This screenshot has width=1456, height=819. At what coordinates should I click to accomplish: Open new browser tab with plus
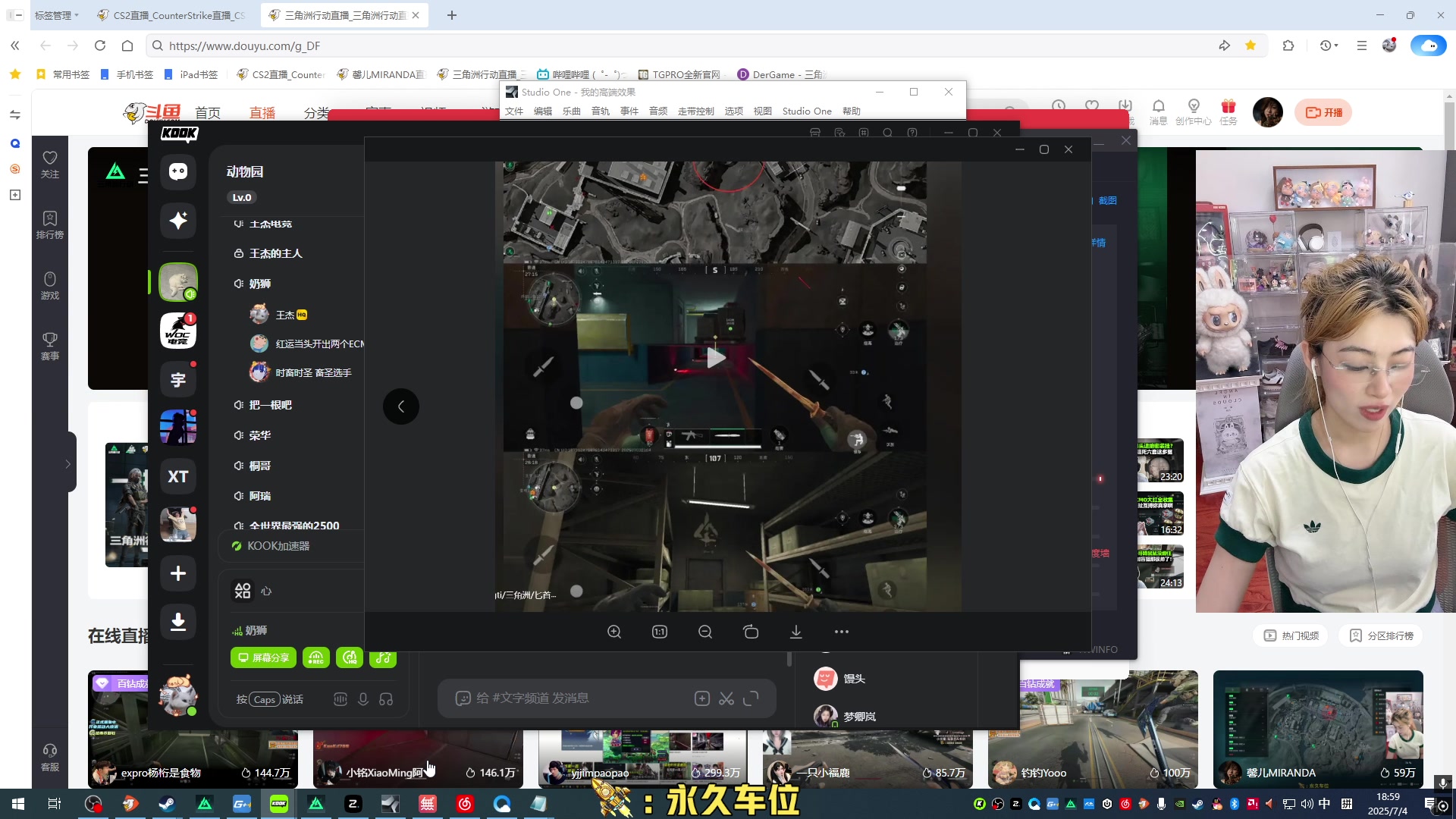coord(452,15)
